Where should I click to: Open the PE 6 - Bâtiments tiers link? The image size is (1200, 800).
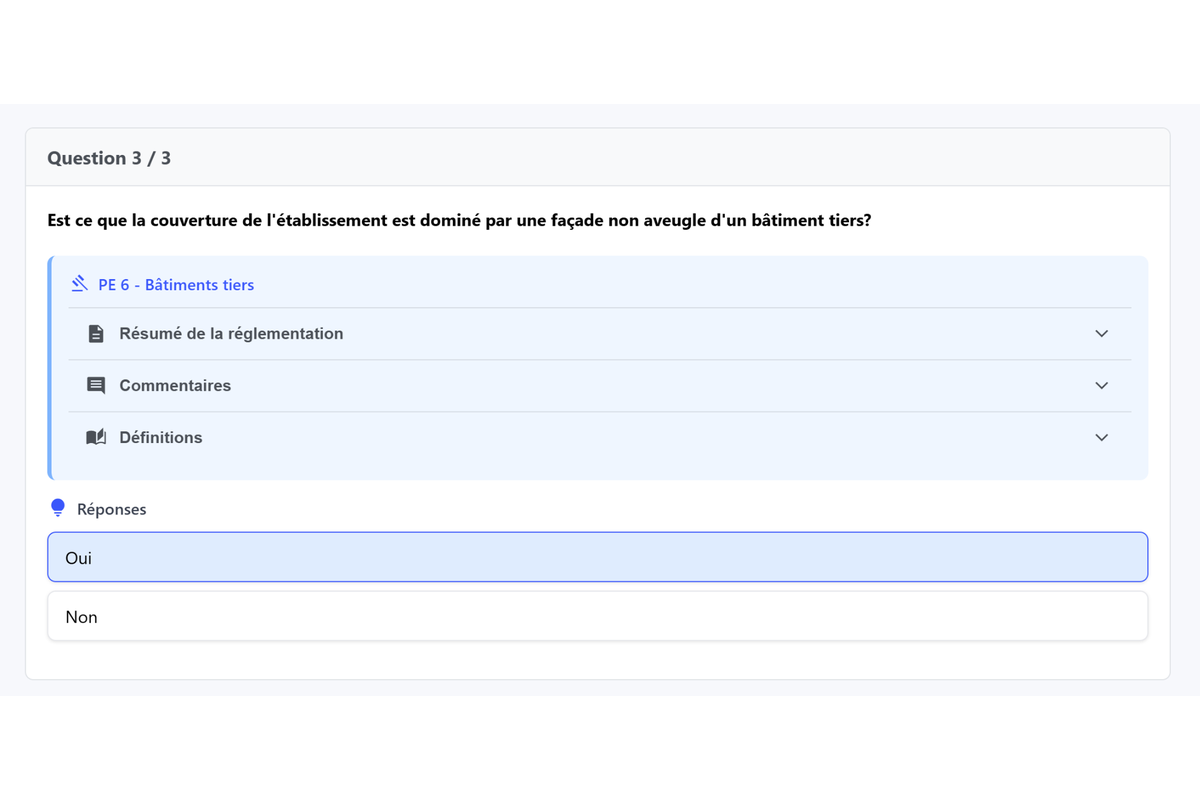pyautogui.click(x=176, y=285)
